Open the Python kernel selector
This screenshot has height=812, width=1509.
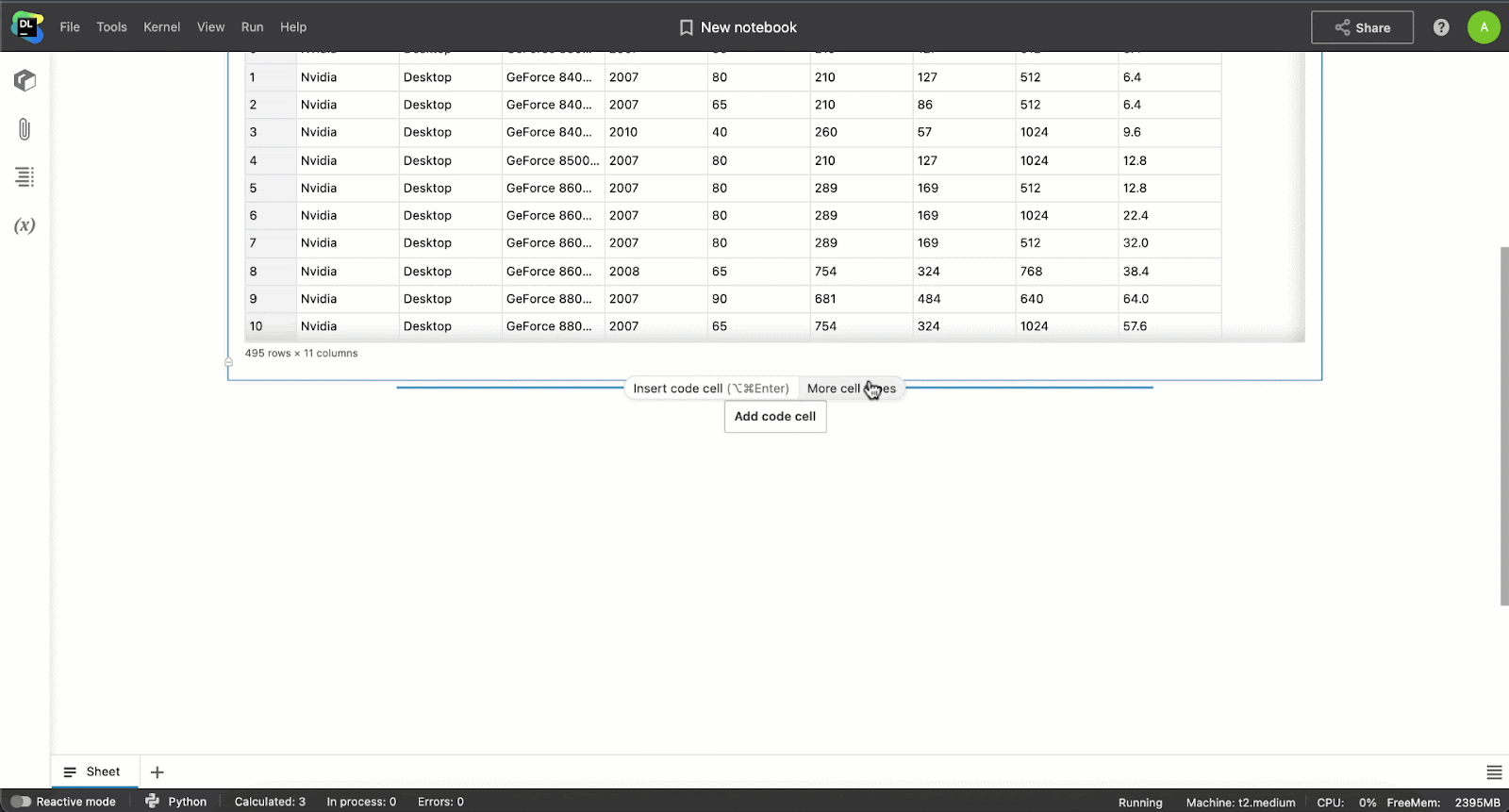click(176, 802)
